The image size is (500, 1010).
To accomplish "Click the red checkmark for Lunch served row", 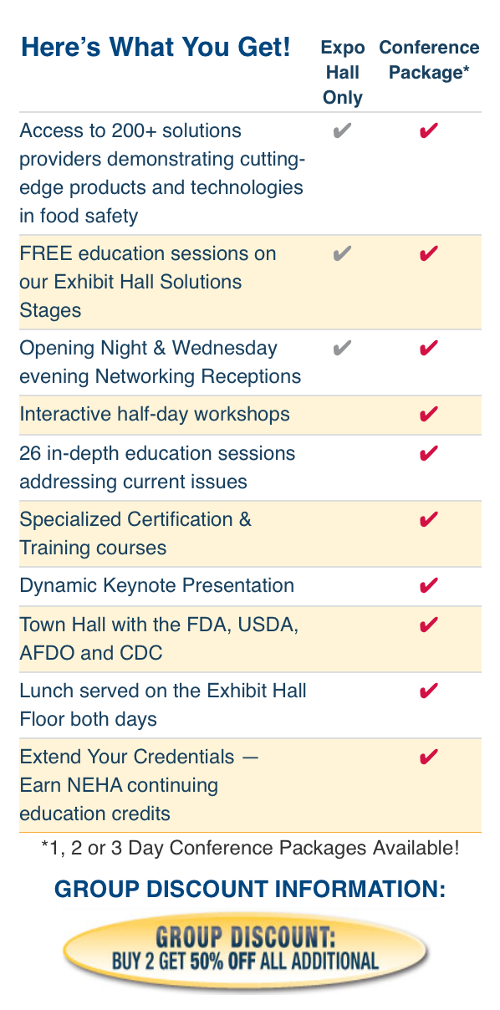I will coord(428,691).
